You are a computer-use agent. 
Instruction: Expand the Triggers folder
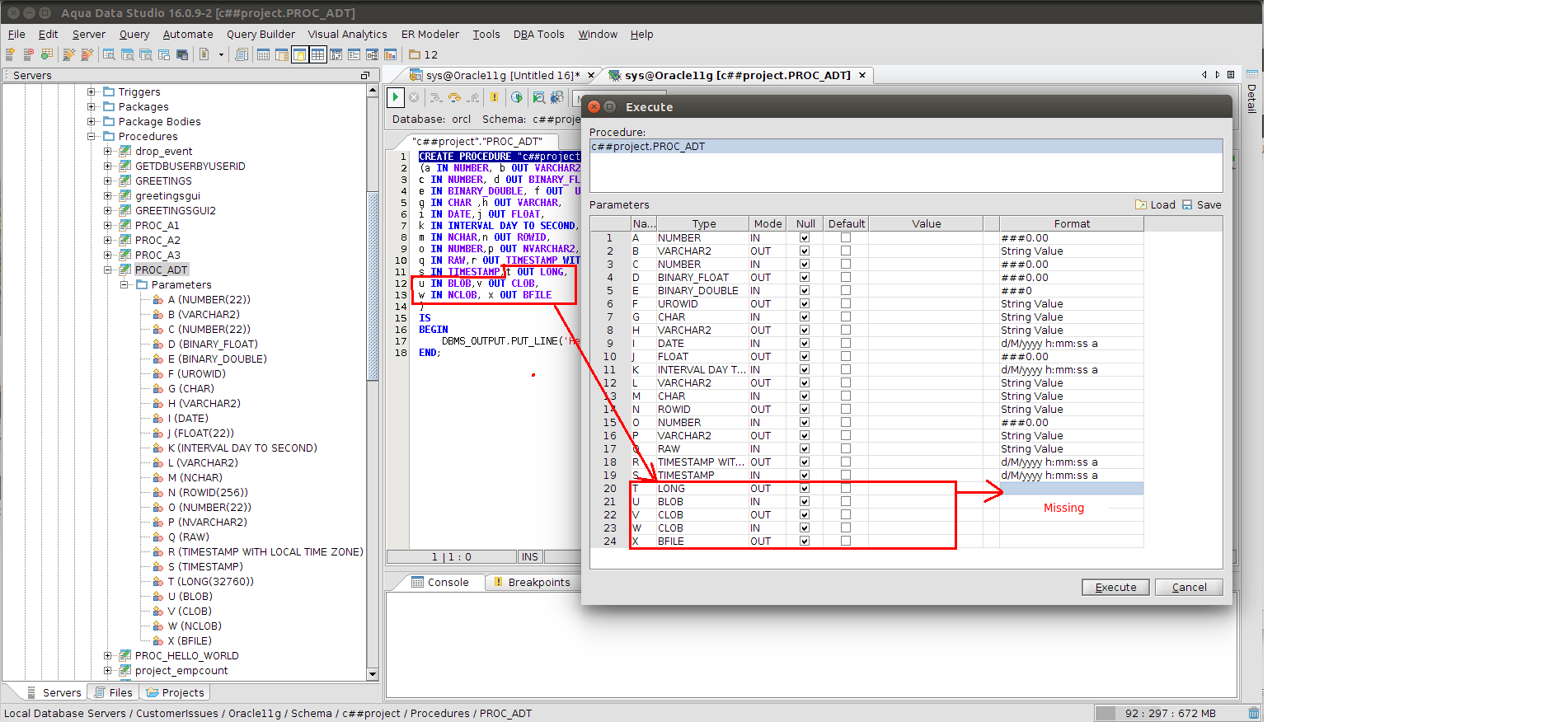(91, 92)
